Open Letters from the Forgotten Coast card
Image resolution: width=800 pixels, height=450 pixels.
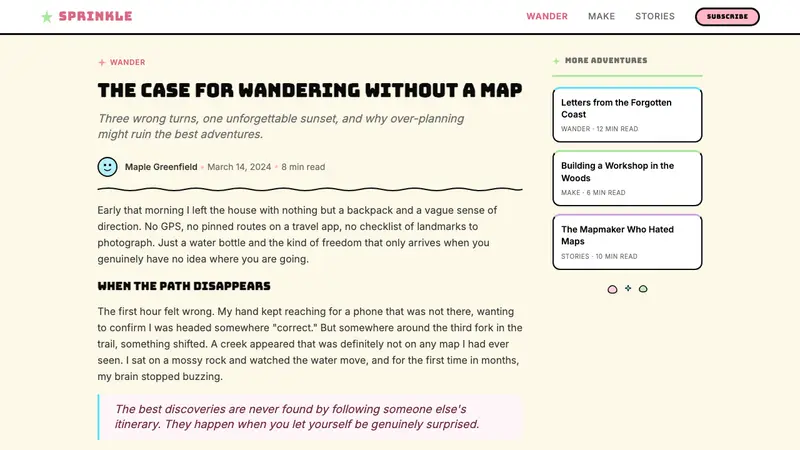pos(627,115)
